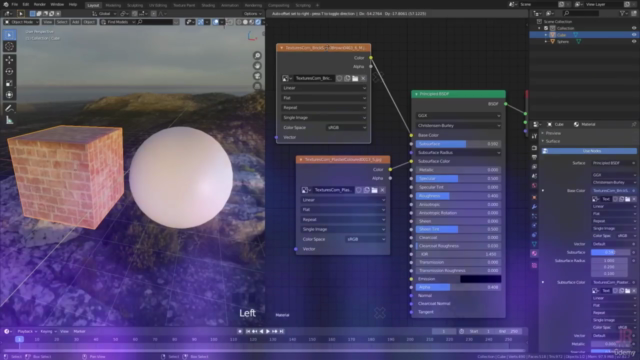
Task: Click the Select Box tool
Action: pos(9,35)
